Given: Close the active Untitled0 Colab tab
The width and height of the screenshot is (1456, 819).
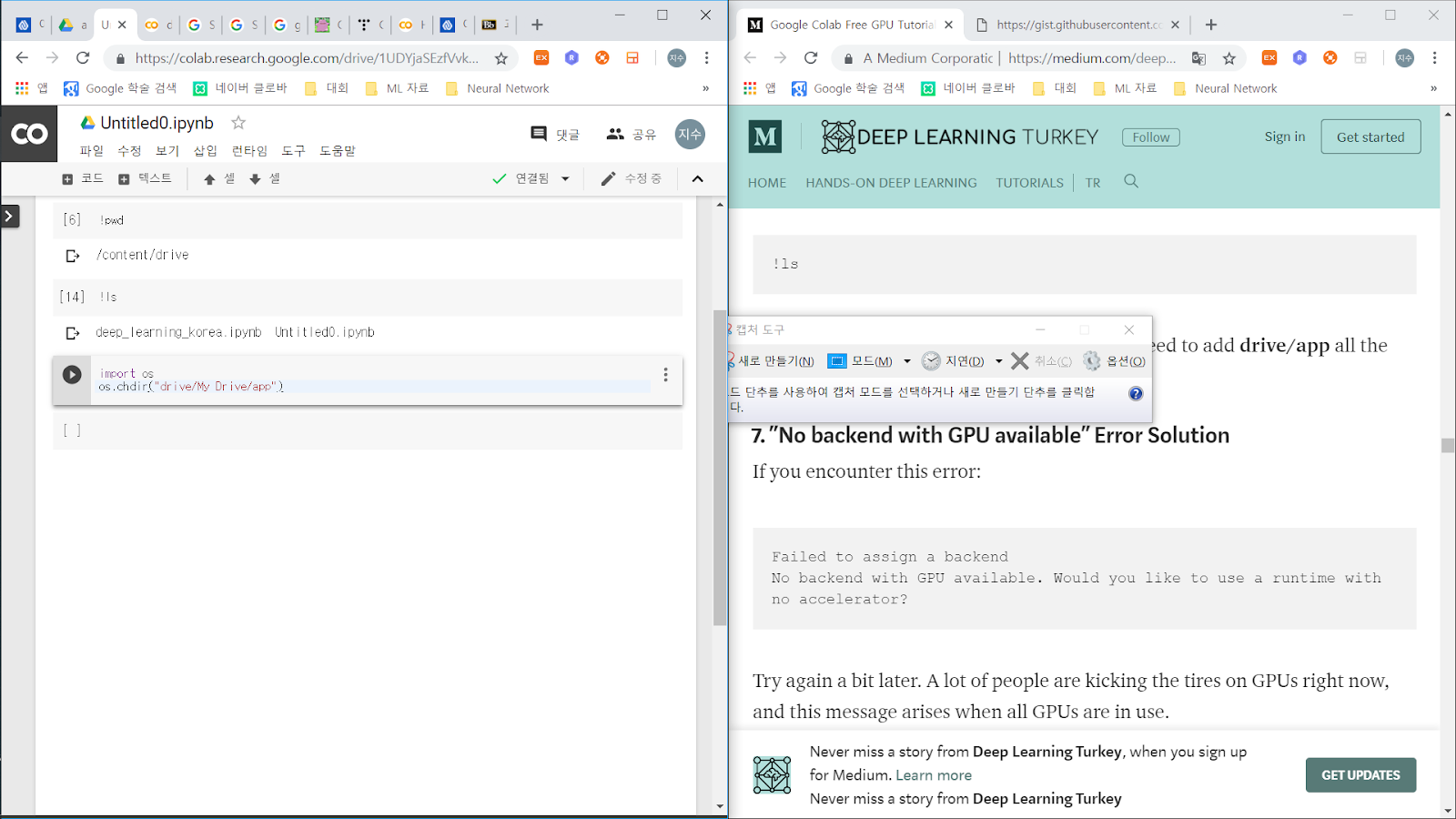Looking at the screenshot, I should click(x=122, y=25).
